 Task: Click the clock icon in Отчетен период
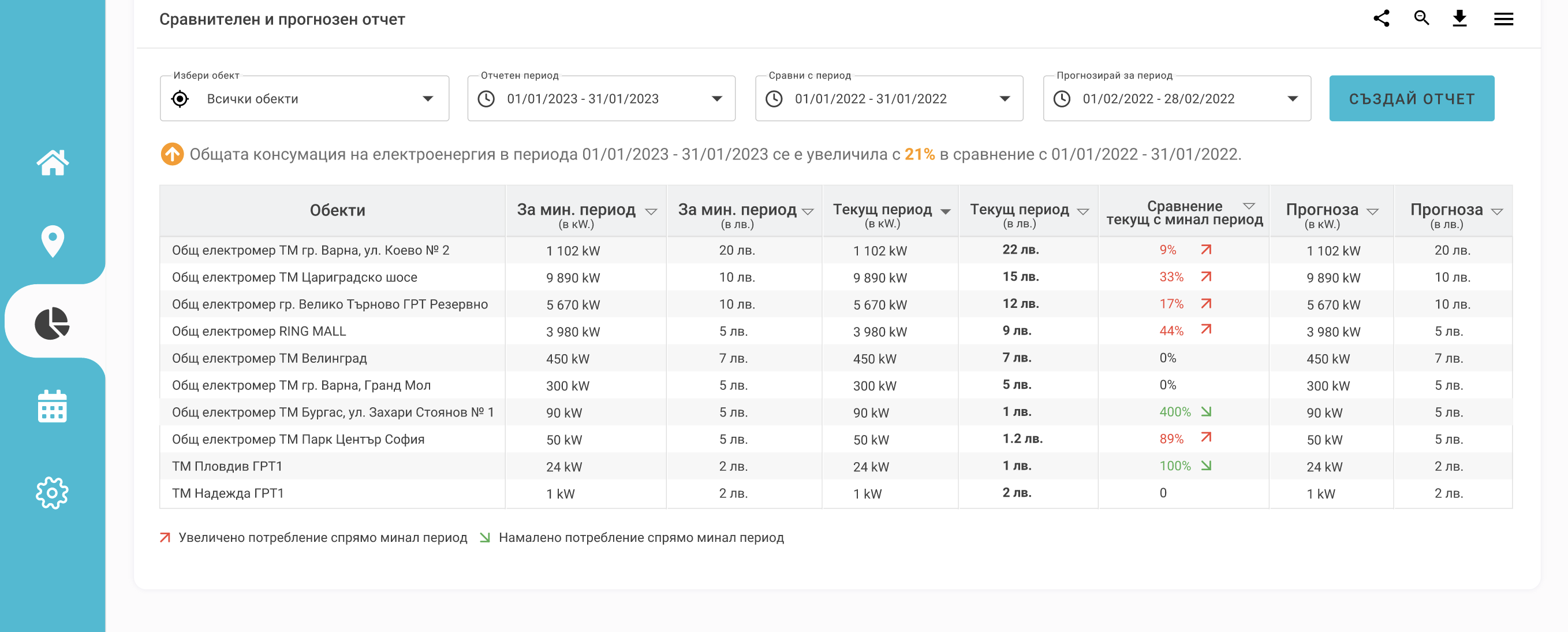click(x=486, y=99)
